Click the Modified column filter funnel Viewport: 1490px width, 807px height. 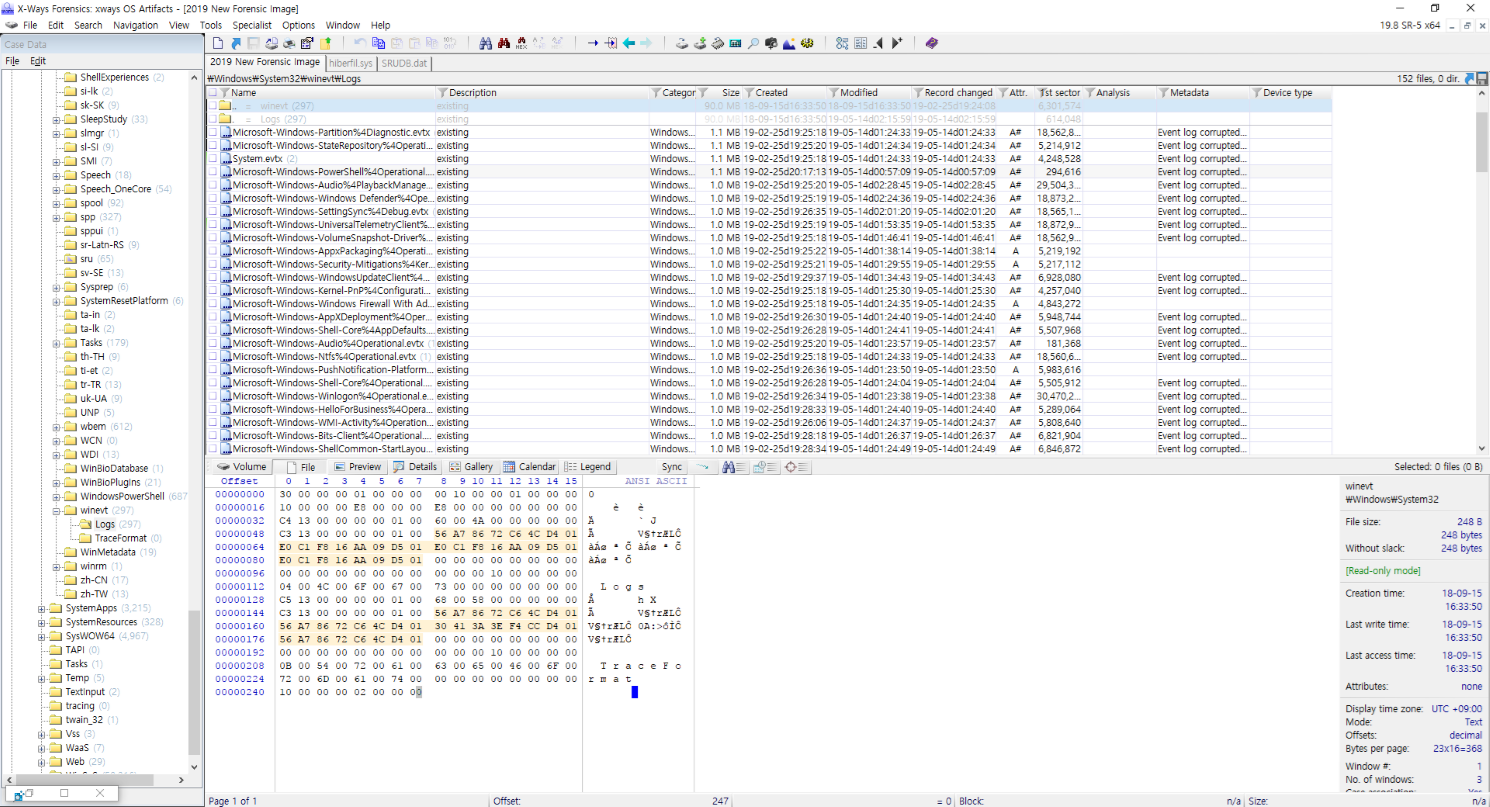832,93
